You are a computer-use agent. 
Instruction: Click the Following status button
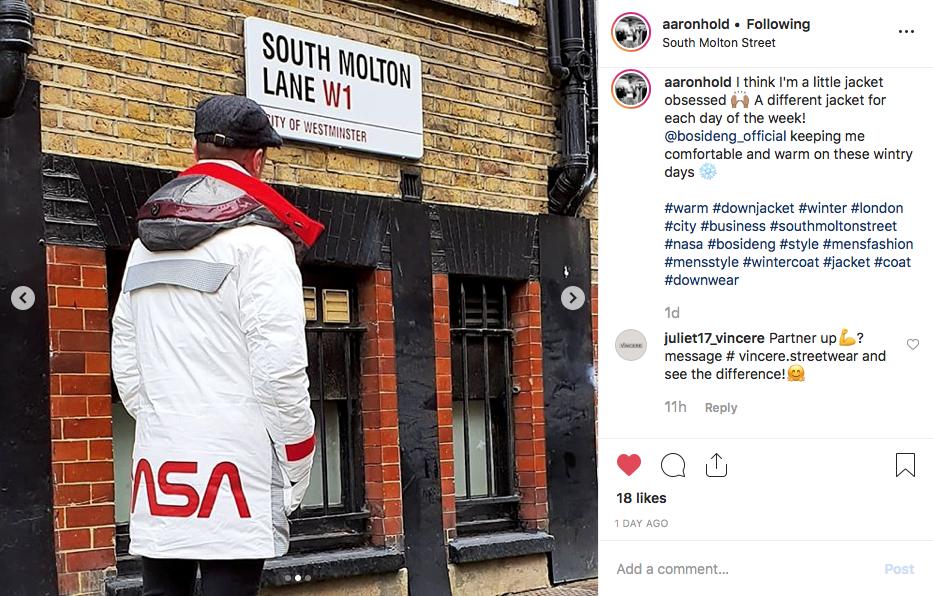click(x=778, y=24)
